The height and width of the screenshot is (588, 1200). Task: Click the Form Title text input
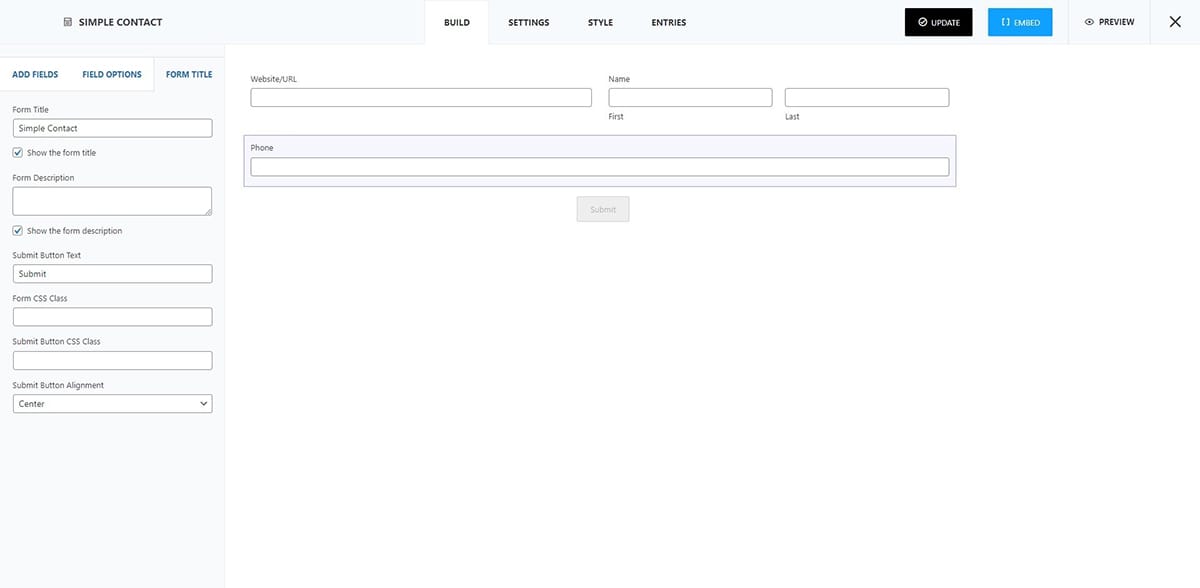[112, 128]
